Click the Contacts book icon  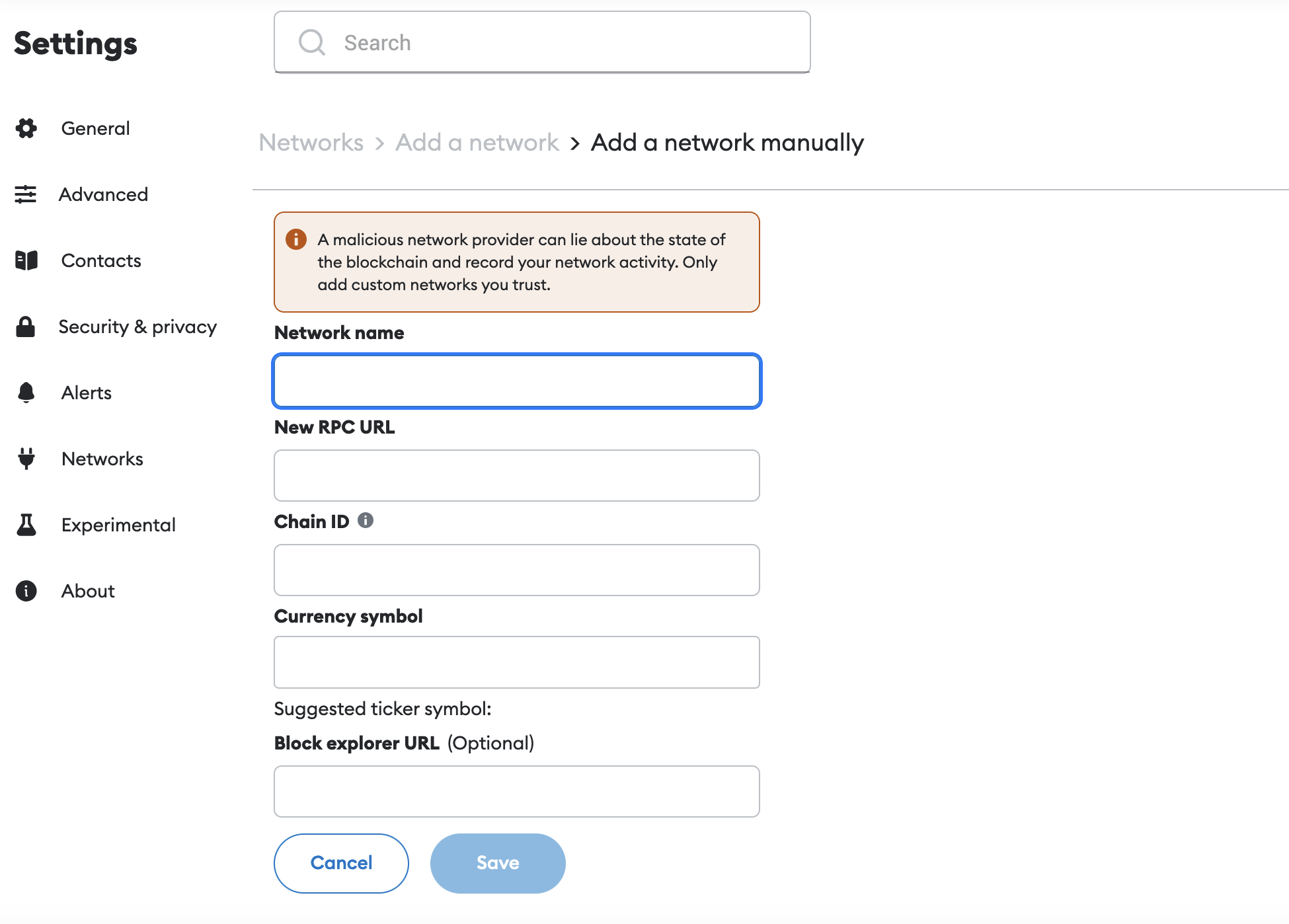coord(26,260)
